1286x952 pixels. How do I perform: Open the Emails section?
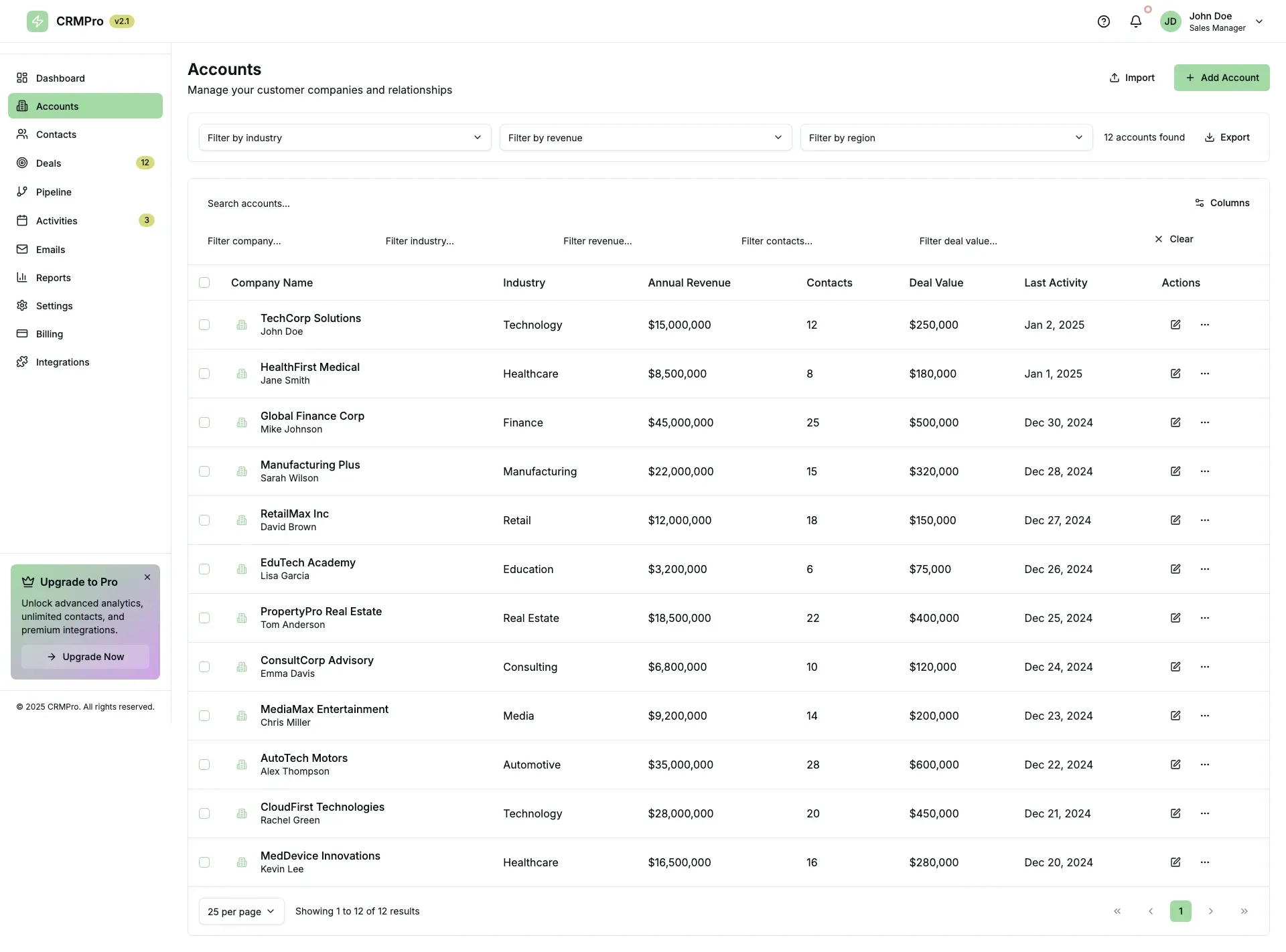[50, 249]
